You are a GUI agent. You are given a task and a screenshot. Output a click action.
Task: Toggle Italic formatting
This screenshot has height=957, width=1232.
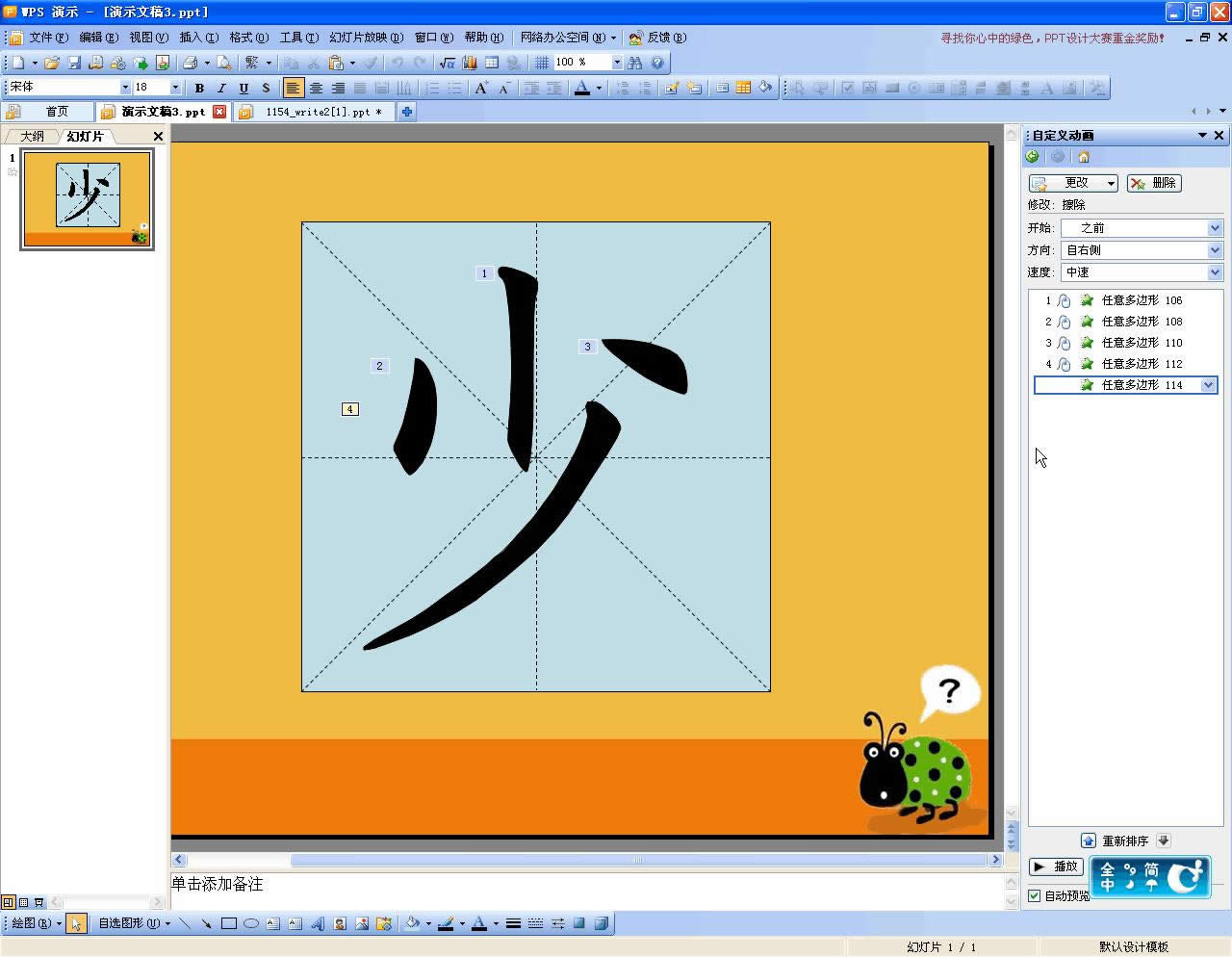(221, 88)
